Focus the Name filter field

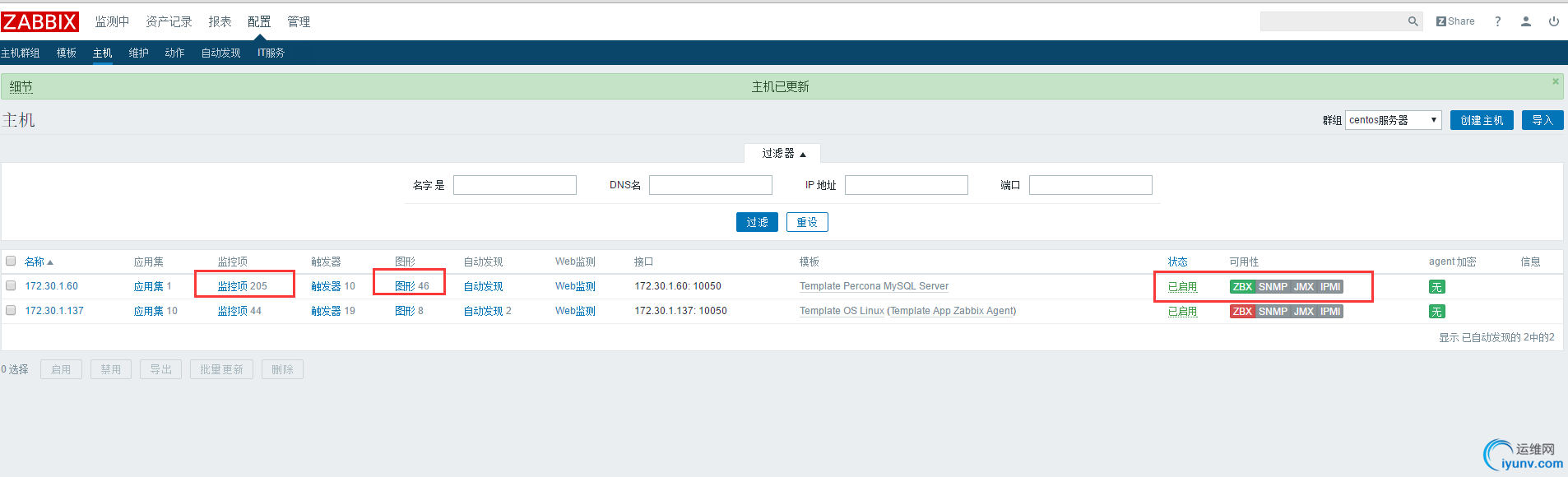click(x=515, y=185)
